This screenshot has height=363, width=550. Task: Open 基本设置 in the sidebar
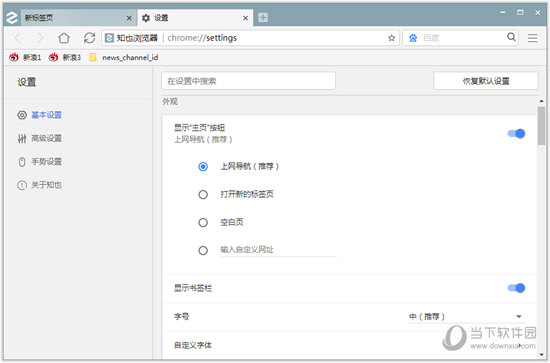pos(40,115)
